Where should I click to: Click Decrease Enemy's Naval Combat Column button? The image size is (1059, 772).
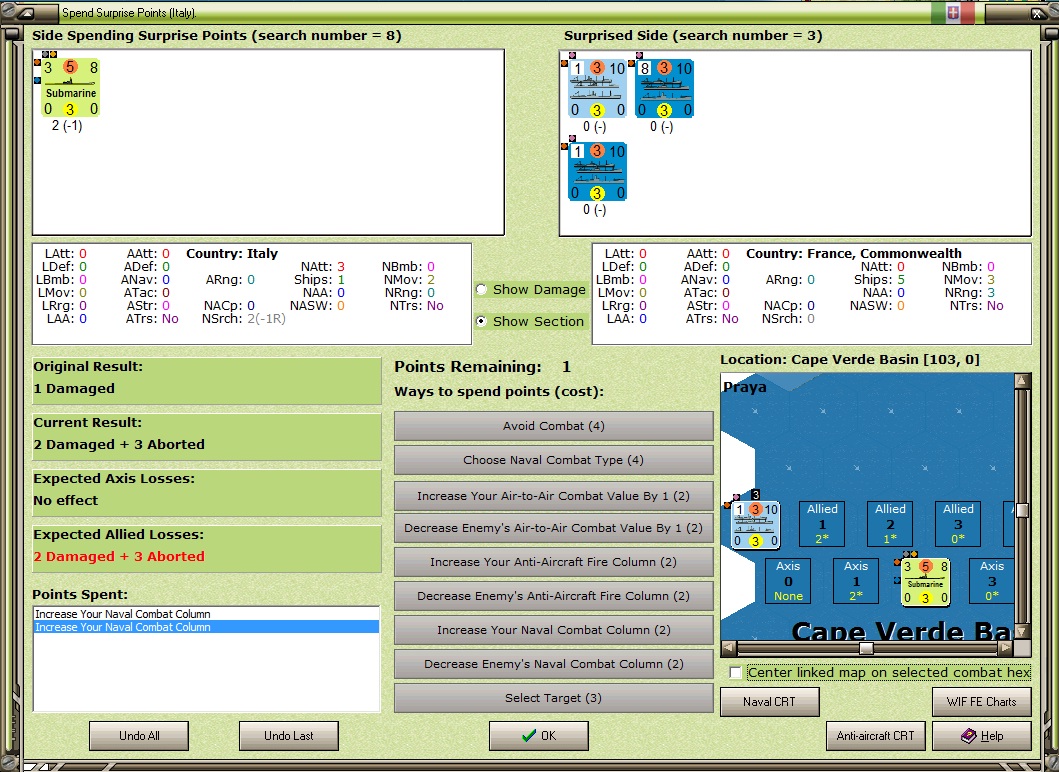553,664
